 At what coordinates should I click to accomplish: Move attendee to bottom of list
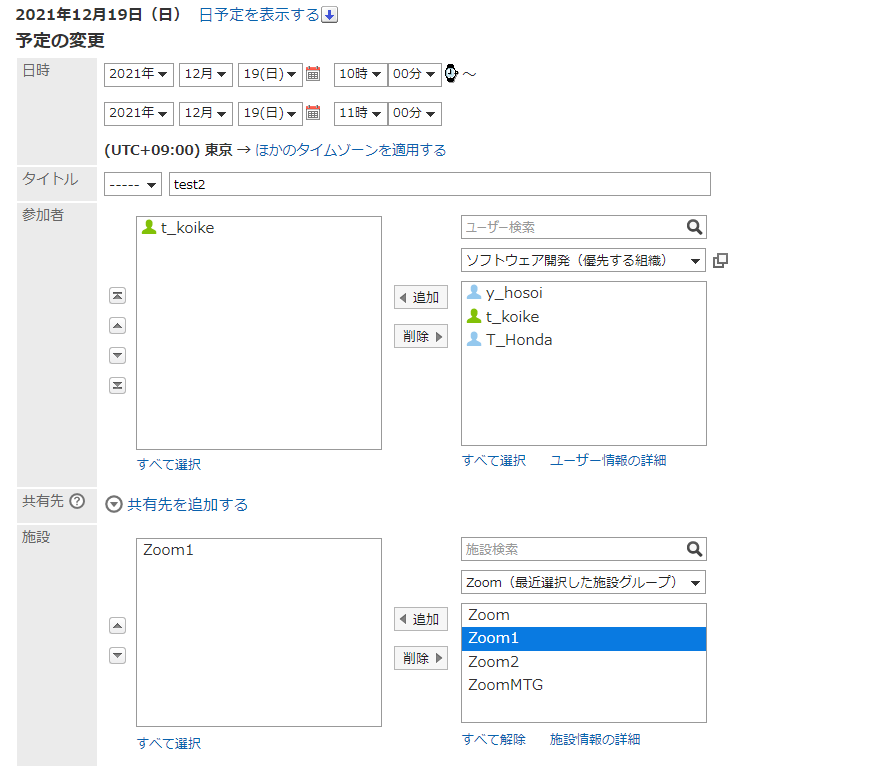pyautogui.click(x=118, y=386)
